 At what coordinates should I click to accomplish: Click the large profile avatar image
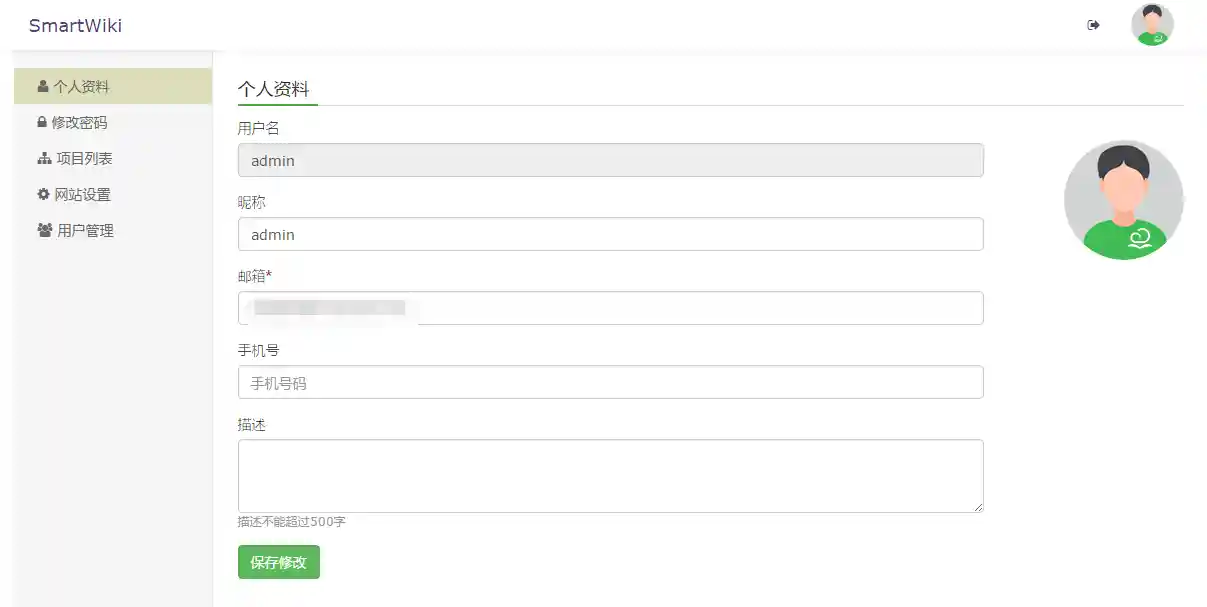coord(1123,200)
